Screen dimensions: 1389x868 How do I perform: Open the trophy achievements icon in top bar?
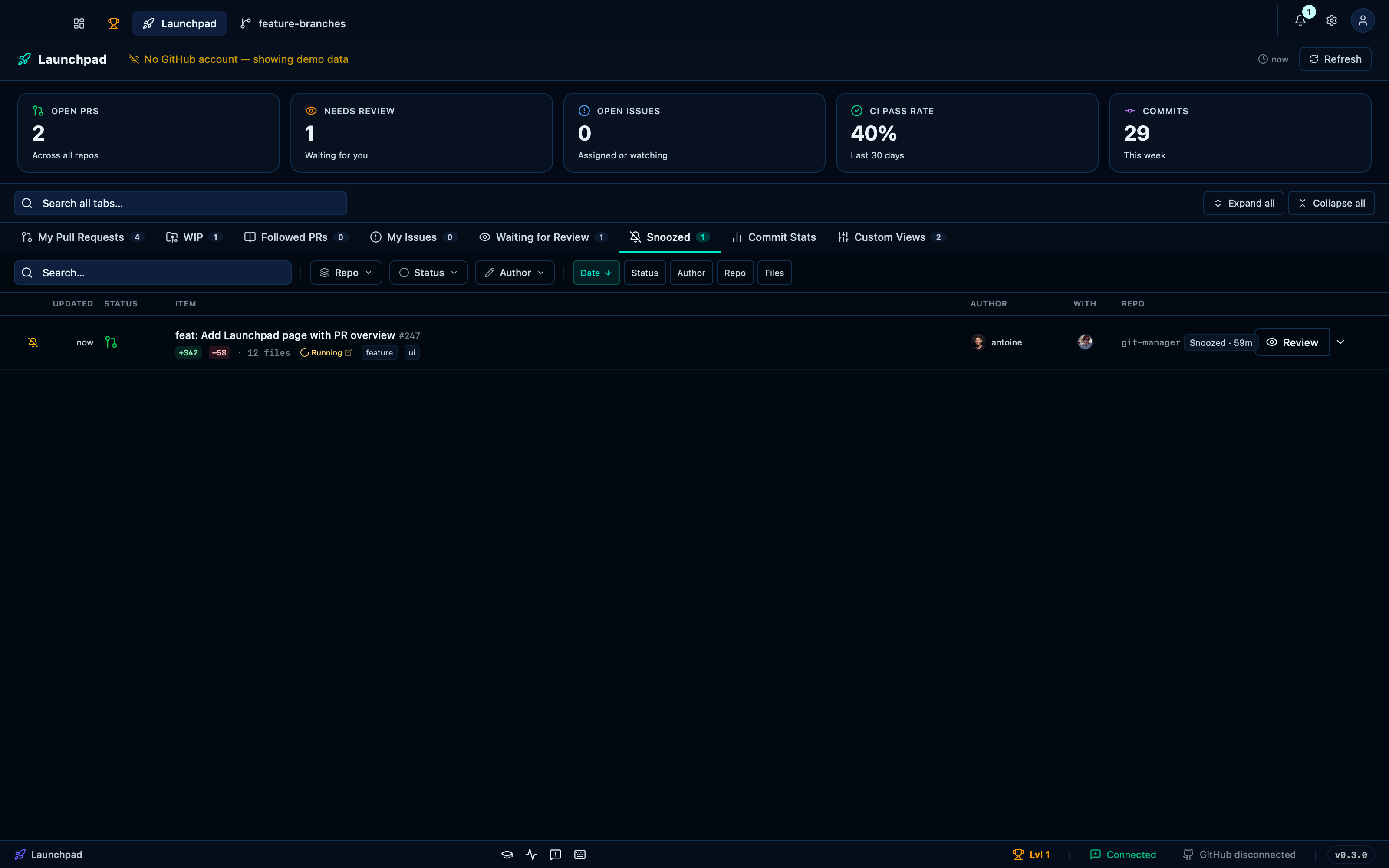tap(114, 23)
